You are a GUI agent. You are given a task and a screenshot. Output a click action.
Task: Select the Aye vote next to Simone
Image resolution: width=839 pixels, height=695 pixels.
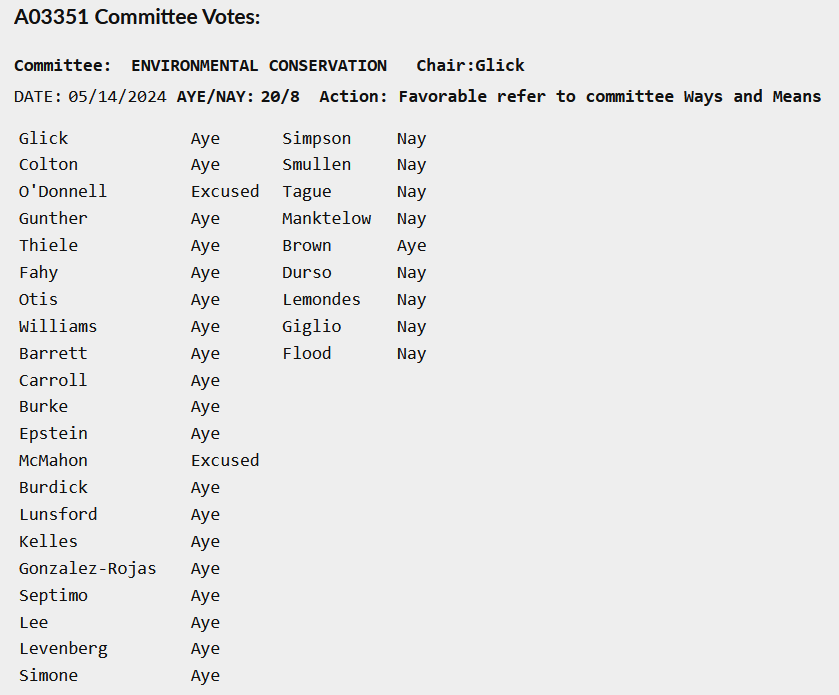click(x=205, y=676)
